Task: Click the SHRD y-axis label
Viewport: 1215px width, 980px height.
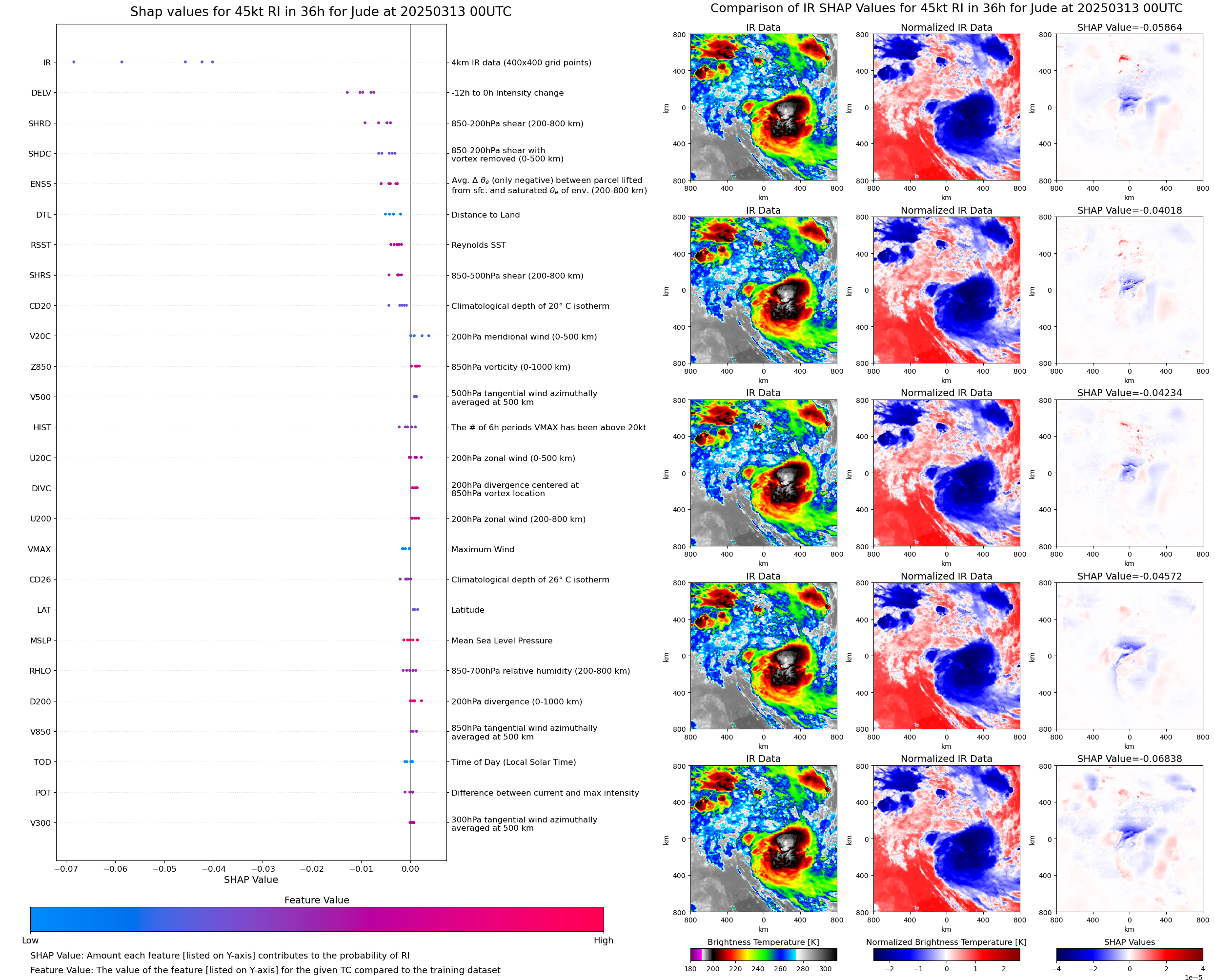Action: pos(40,123)
